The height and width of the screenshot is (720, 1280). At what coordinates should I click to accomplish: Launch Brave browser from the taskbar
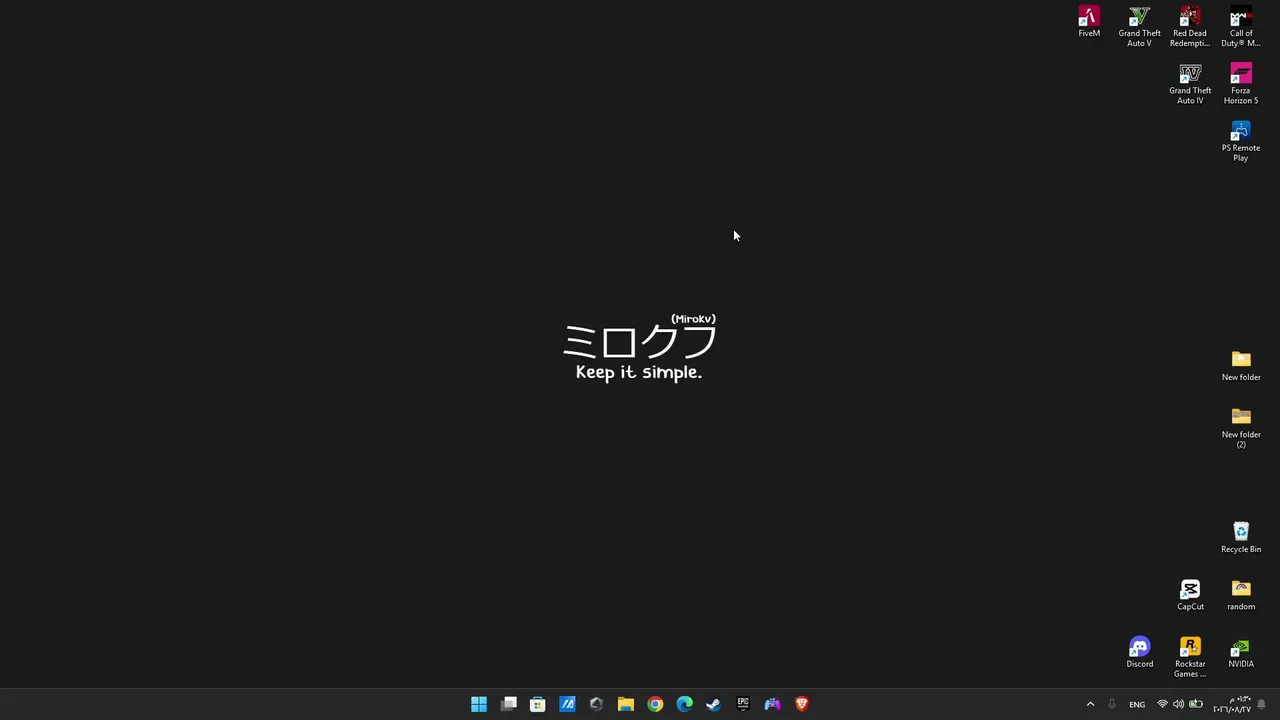tap(801, 704)
